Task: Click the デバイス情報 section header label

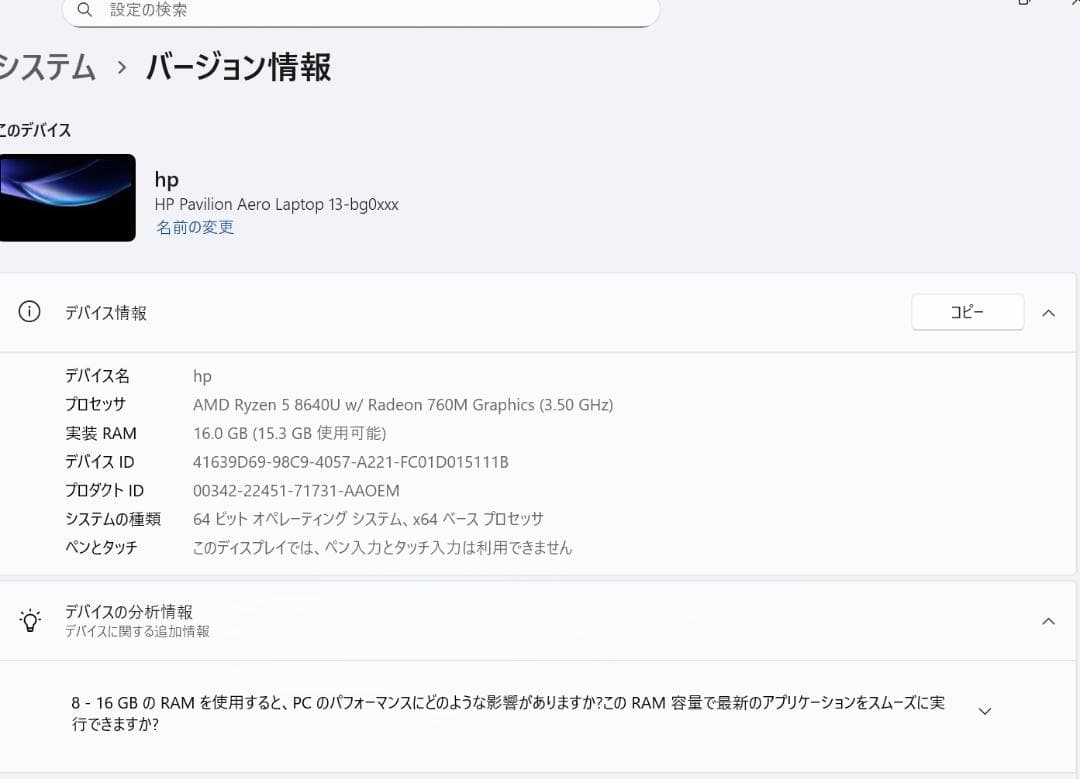Action: pos(106,313)
